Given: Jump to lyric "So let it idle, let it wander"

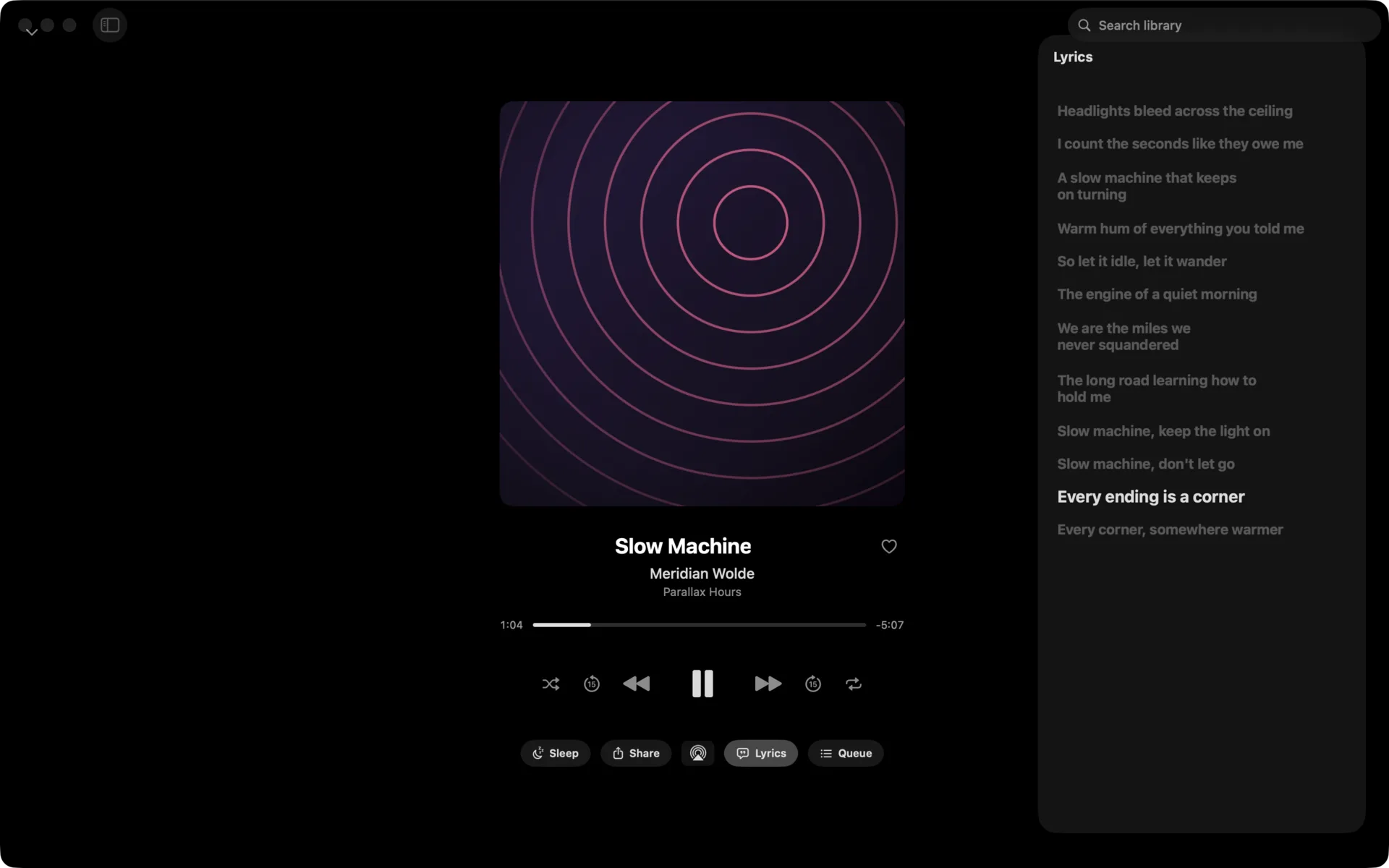Looking at the screenshot, I should [1142, 261].
